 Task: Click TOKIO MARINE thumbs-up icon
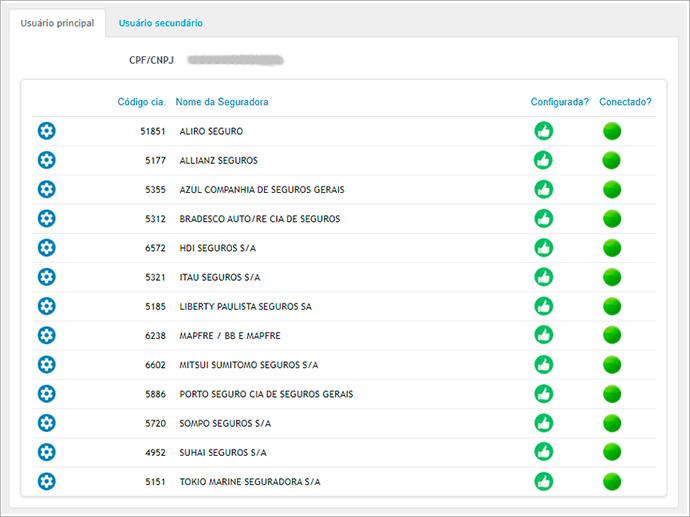[544, 481]
